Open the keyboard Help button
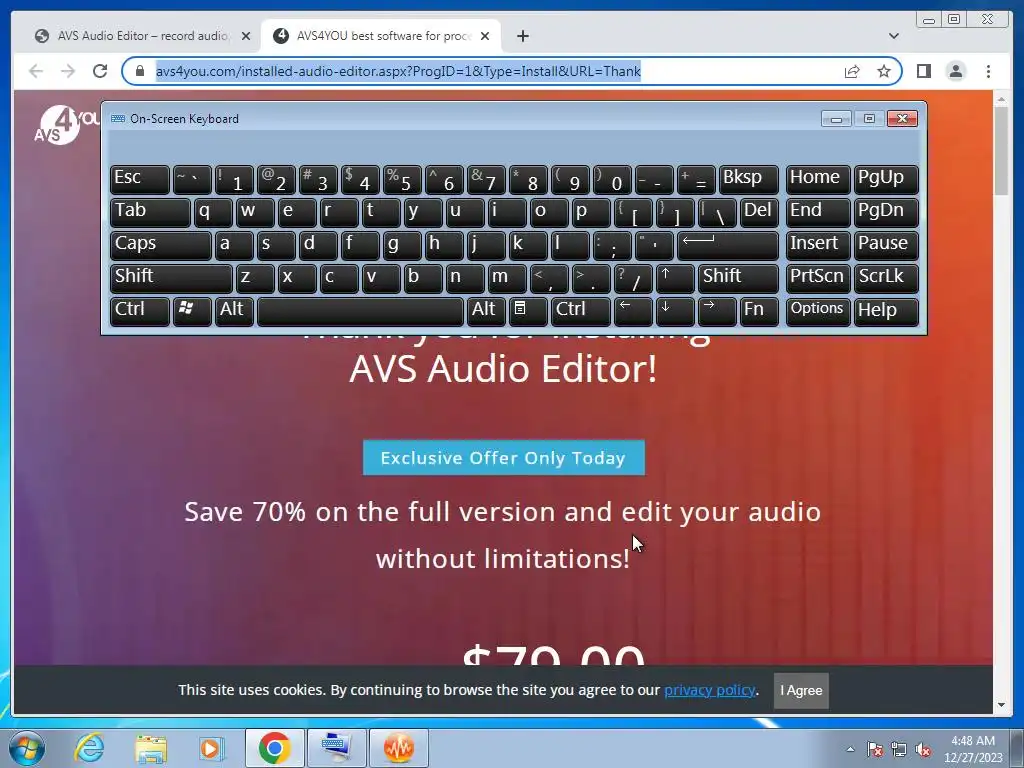The image size is (1024, 768). (886, 311)
